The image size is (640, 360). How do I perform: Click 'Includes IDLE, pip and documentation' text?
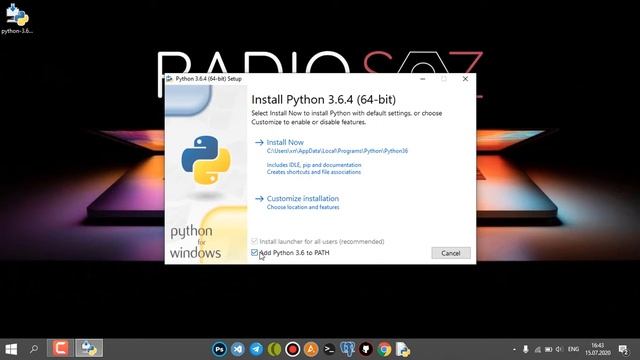314,165
